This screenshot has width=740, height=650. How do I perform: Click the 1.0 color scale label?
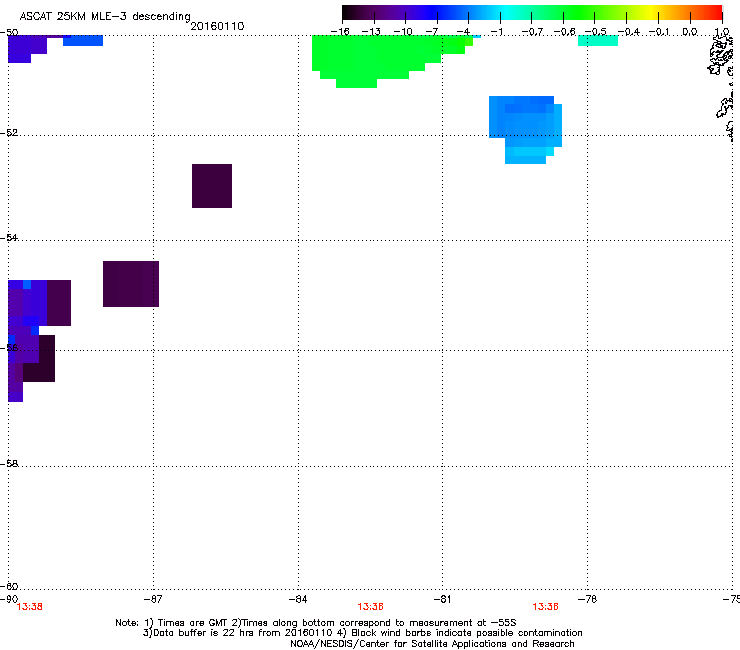[x=722, y=32]
